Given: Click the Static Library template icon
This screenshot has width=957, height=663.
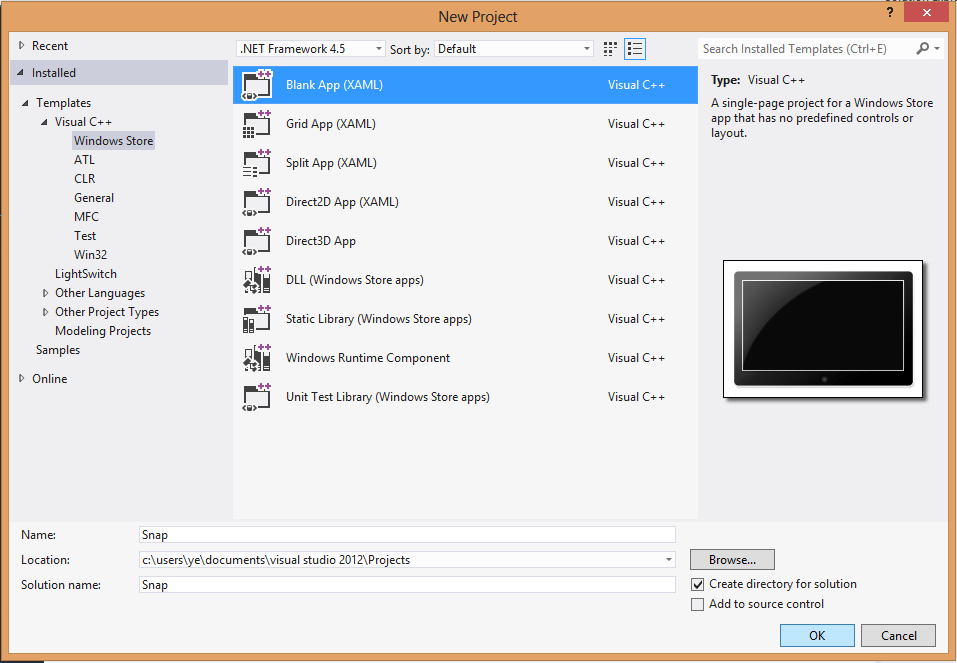Looking at the screenshot, I should [x=257, y=319].
